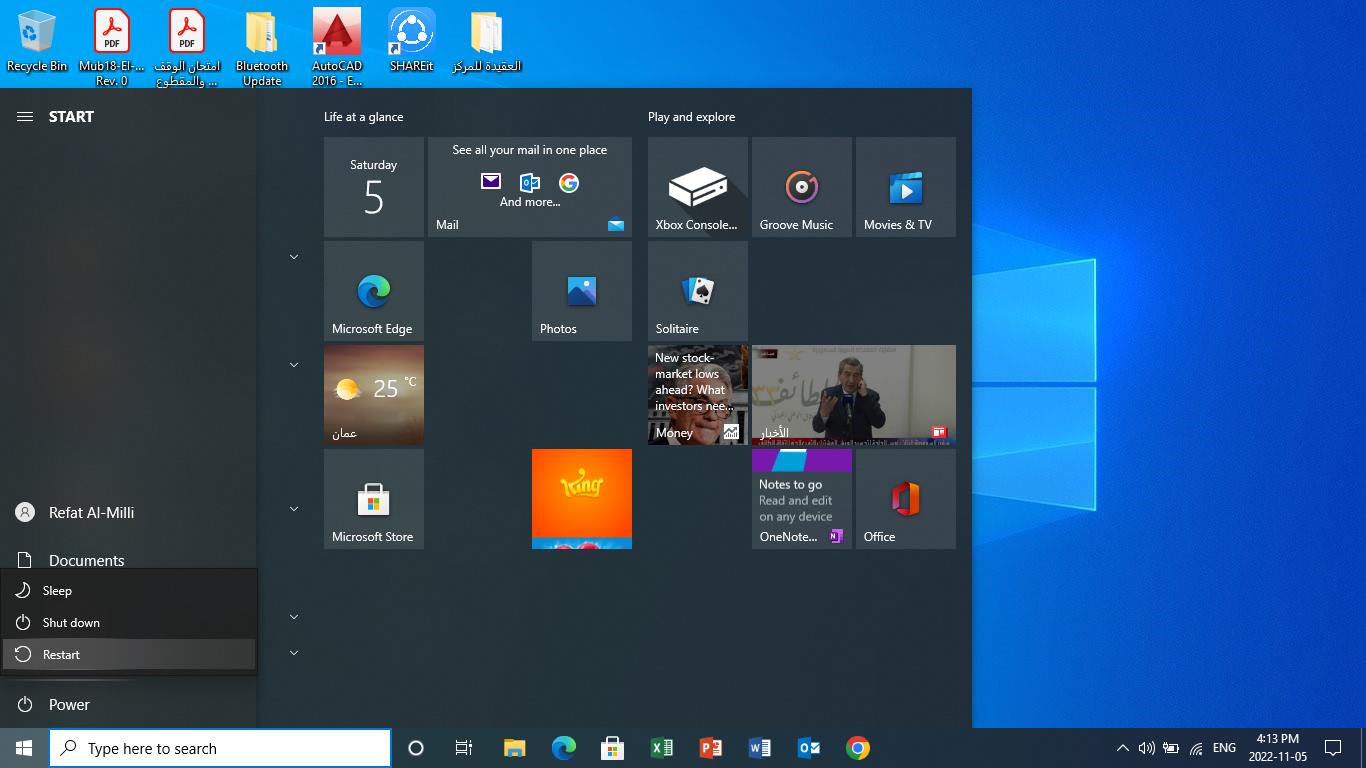Show hidden system tray icons chevron
The image size is (1366, 768).
pyautogui.click(x=1122, y=748)
